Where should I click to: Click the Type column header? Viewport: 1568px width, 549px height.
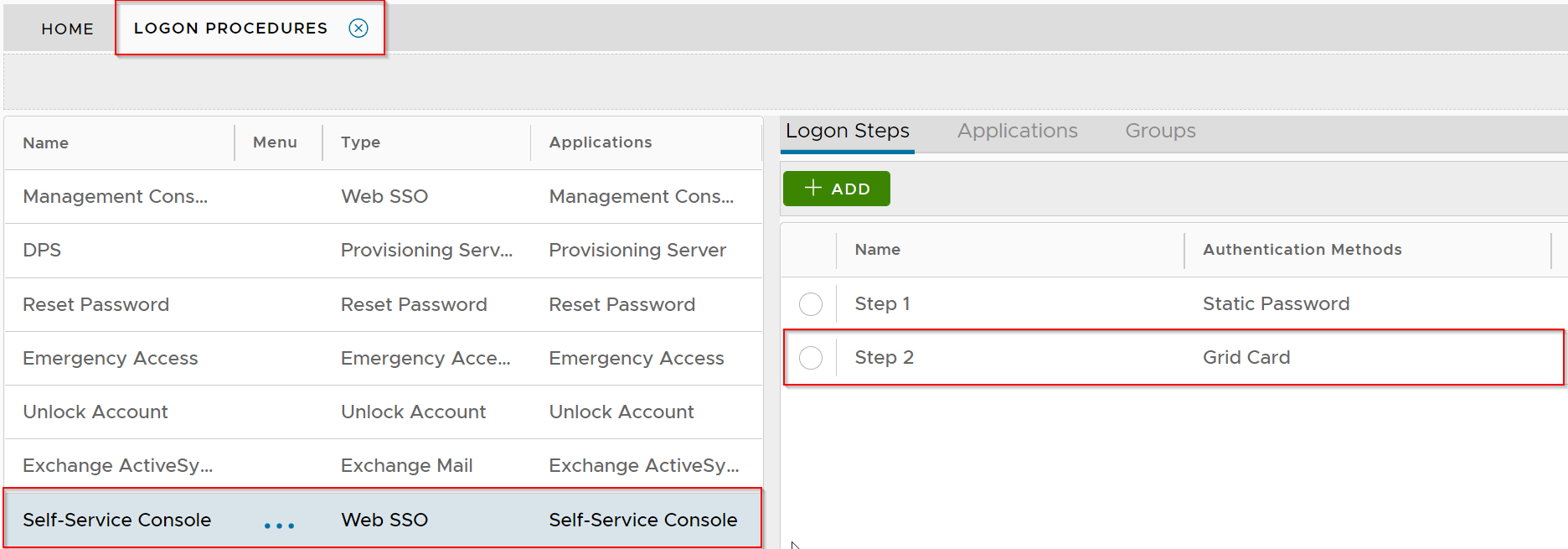pos(360,142)
